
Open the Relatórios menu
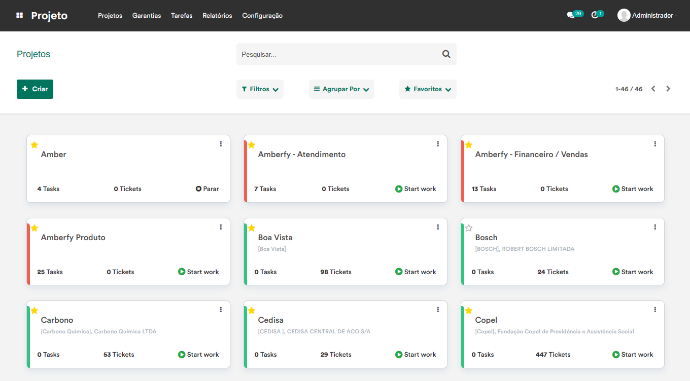coord(217,15)
